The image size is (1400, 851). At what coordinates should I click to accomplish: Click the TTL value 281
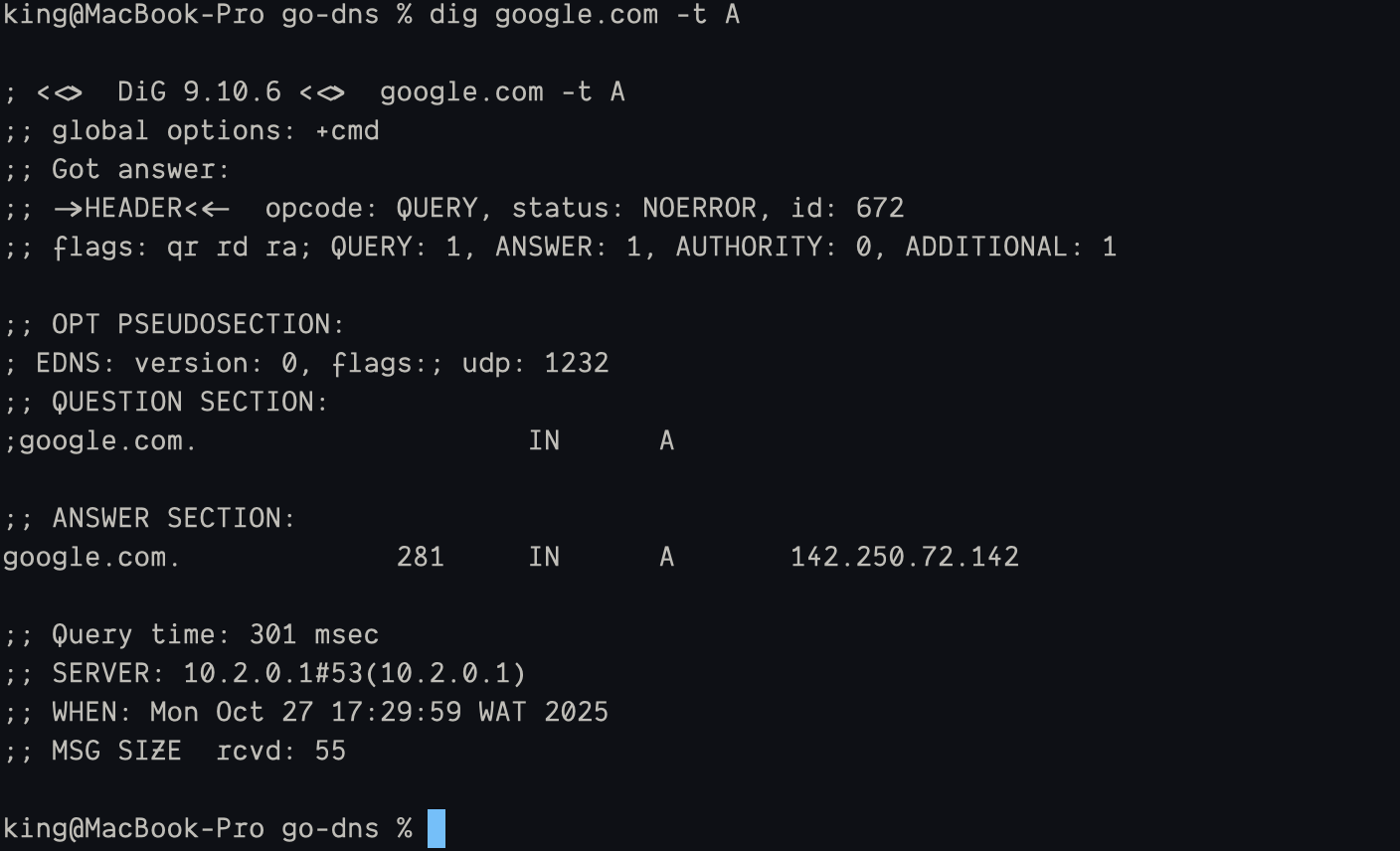pyautogui.click(x=420, y=557)
